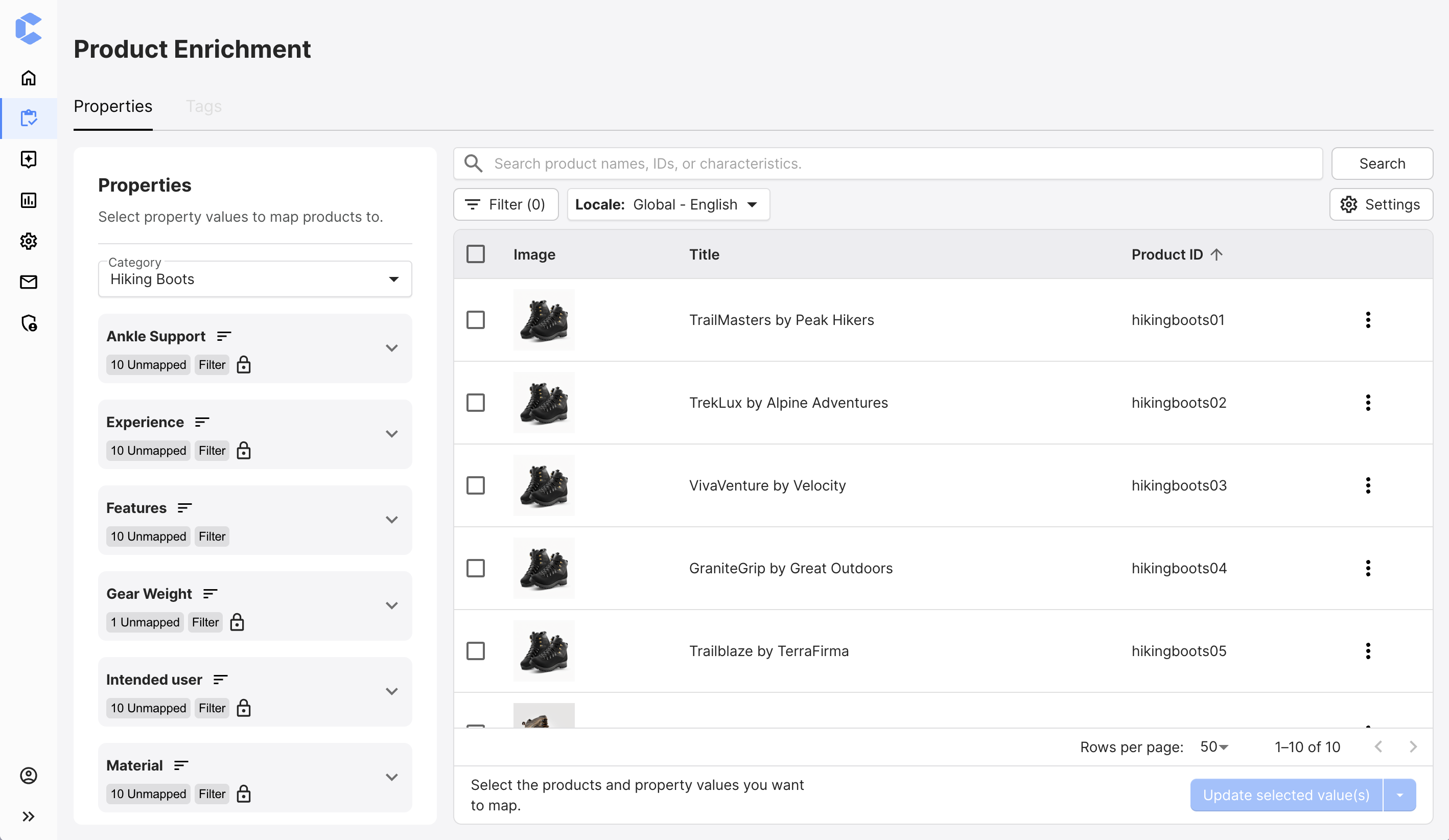
Task: Expand sidebar with double chevron icon
Action: point(28,816)
